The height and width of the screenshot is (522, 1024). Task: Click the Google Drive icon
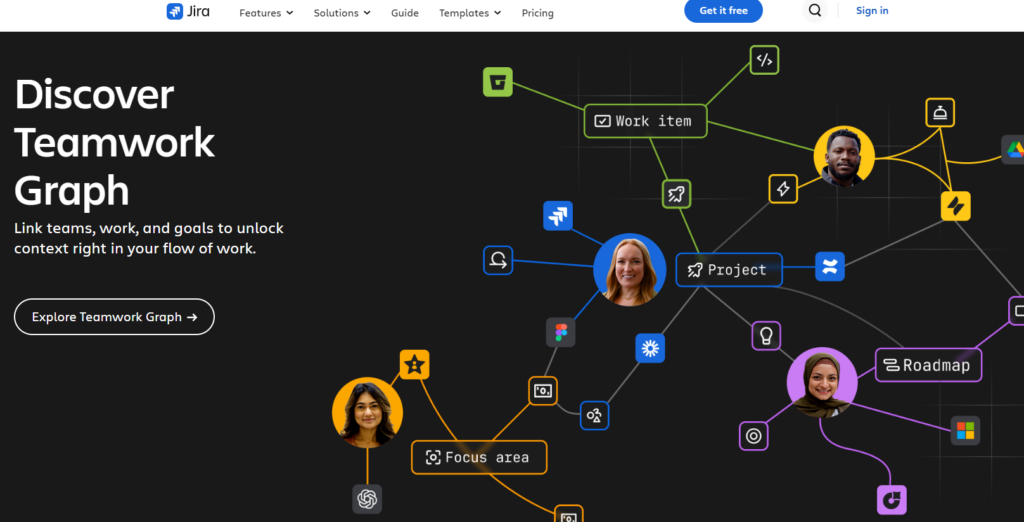point(1014,150)
